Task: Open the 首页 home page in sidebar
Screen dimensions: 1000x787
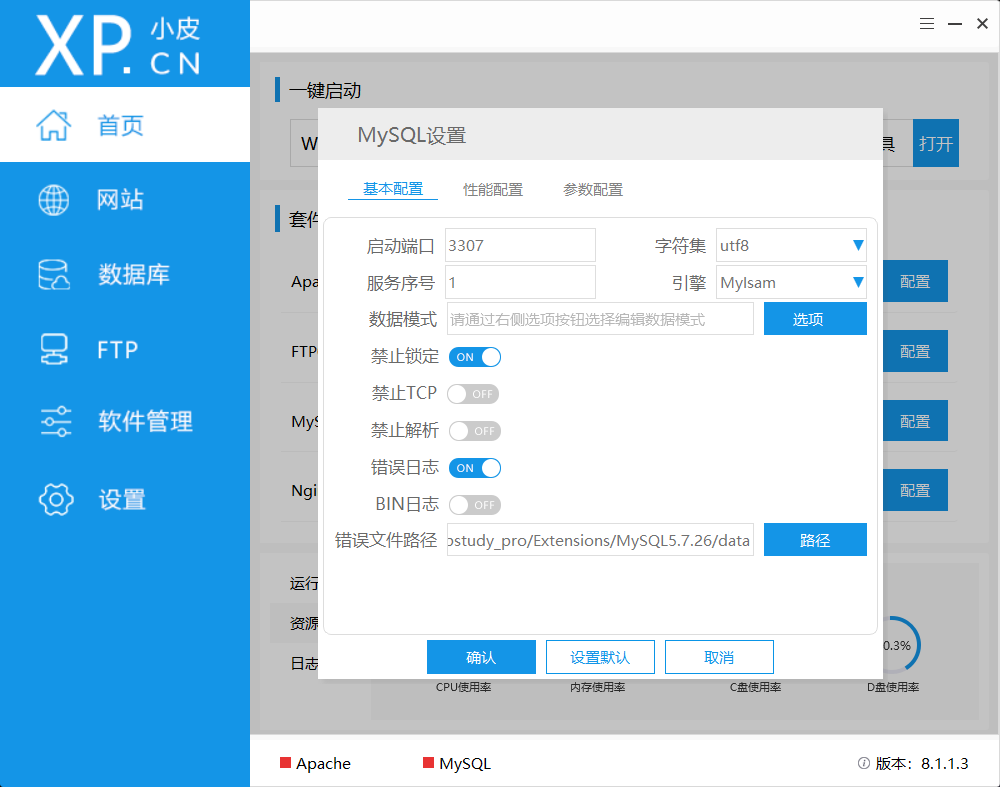Action: point(120,125)
